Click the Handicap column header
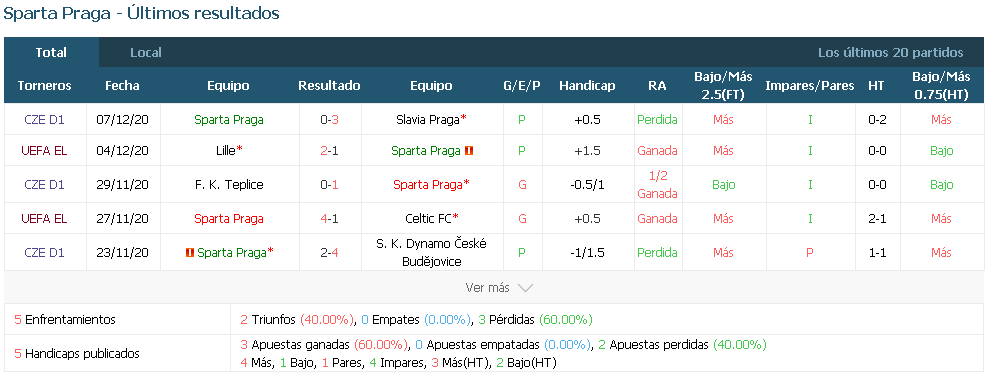Viewport: 992px width, 380px height. (x=587, y=85)
